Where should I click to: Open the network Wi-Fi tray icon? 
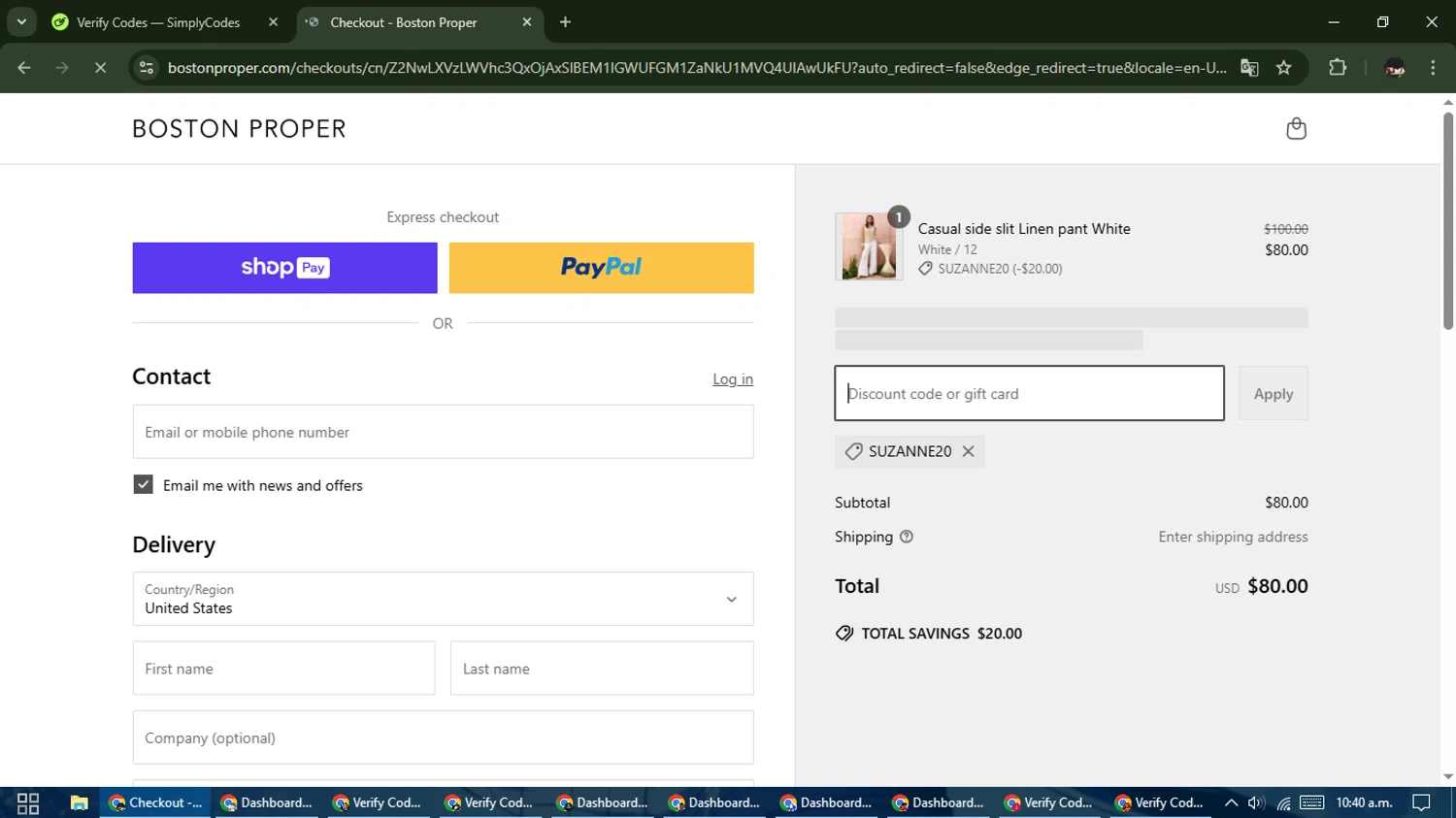coord(1284,803)
